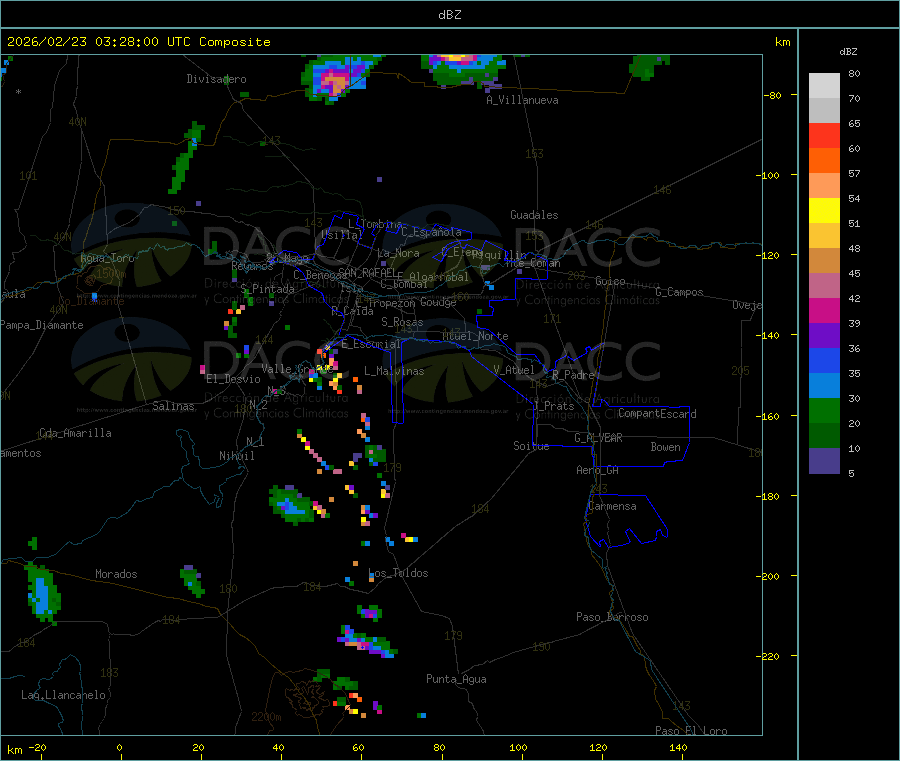Click the Soitue place label
This screenshot has height=761, width=900.
click(x=531, y=446)
